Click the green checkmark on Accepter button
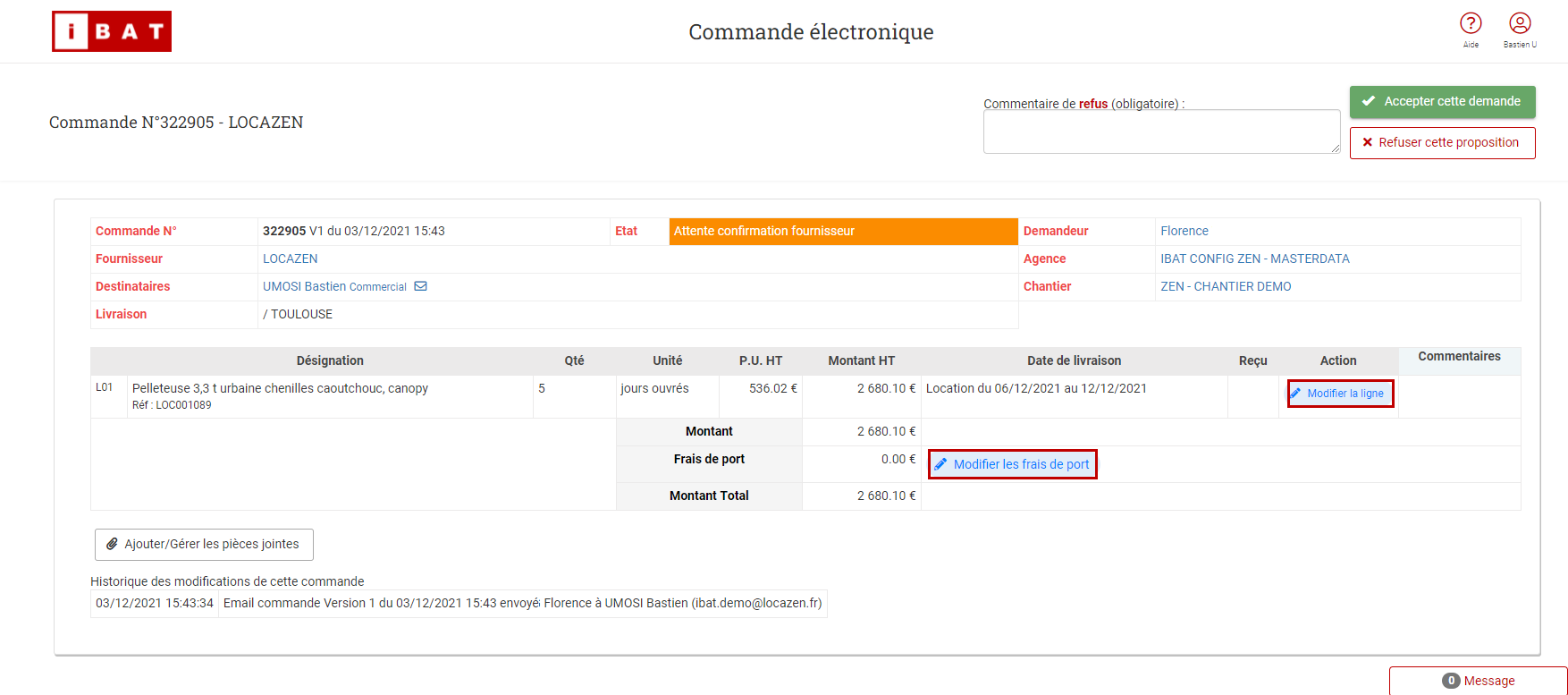 (1368, 101)
